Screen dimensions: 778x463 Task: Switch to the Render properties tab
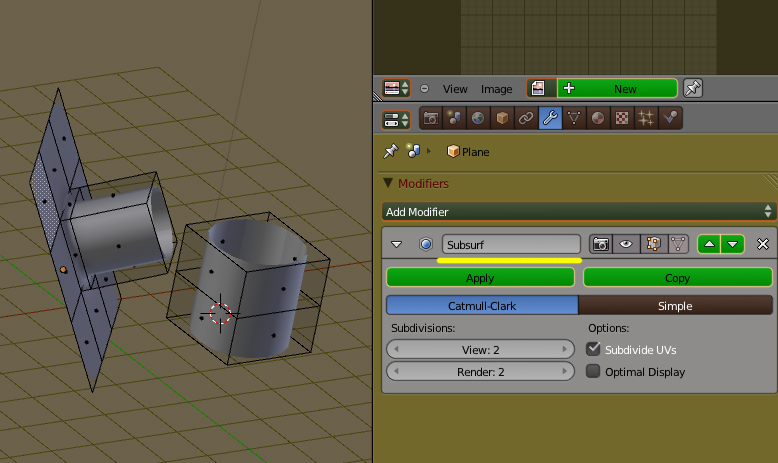[x=431, y=118]
